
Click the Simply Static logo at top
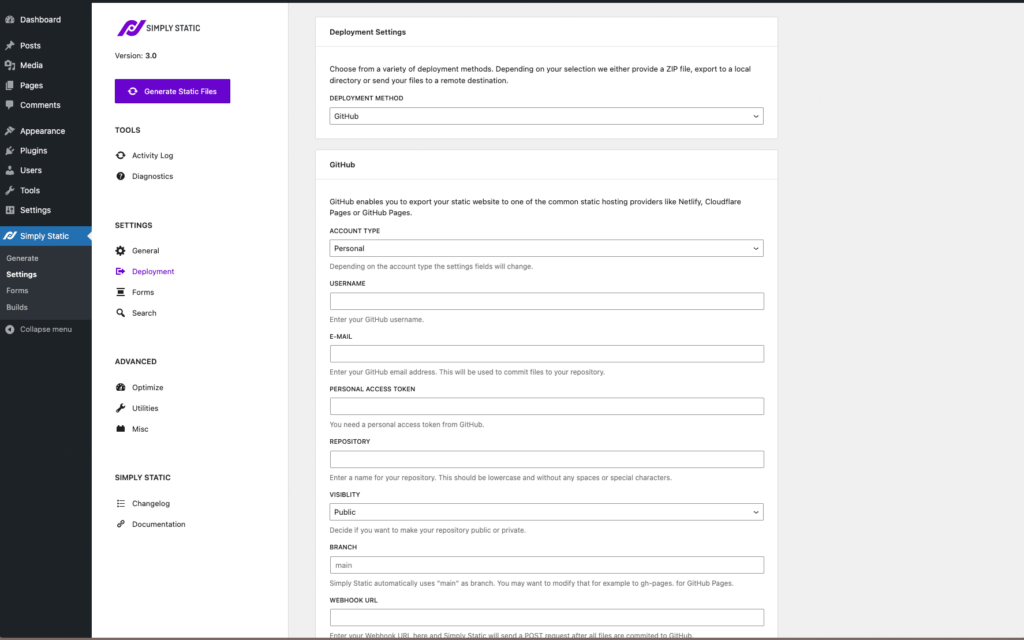pos(158,28)
